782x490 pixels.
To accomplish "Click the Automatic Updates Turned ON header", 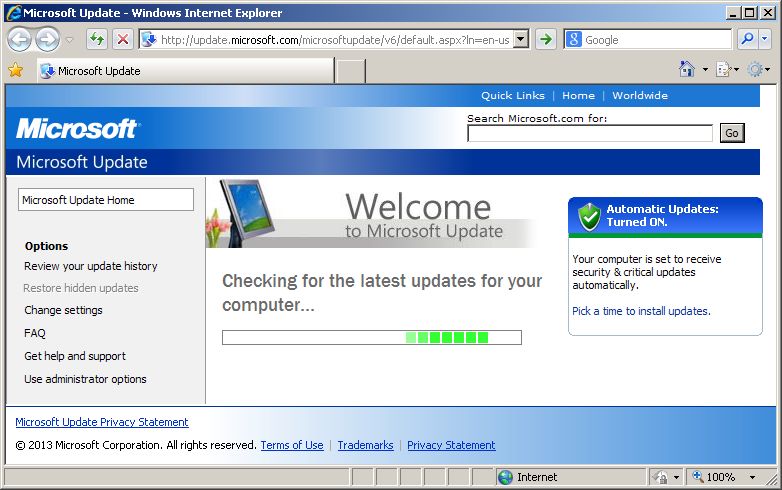I will 665,215.
